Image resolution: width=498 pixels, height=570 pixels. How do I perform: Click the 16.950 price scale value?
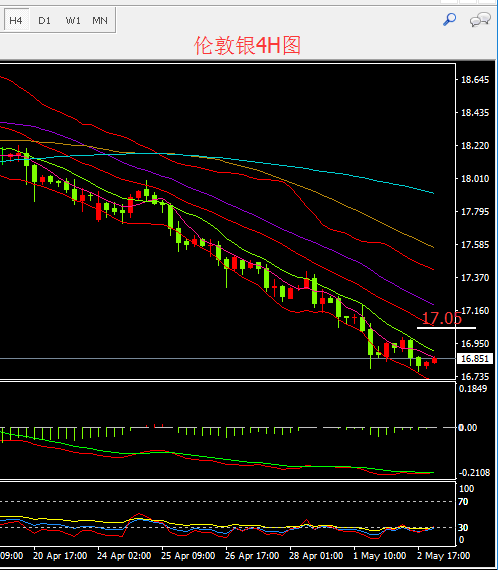[475, 344]
